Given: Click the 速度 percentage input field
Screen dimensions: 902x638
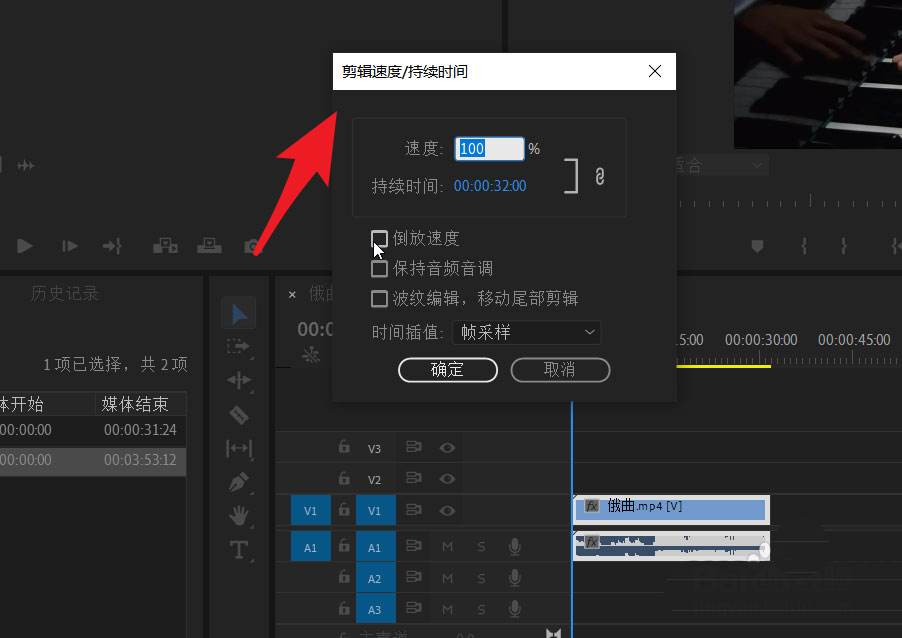Looking at the screenshot, I should coord(489,148).
